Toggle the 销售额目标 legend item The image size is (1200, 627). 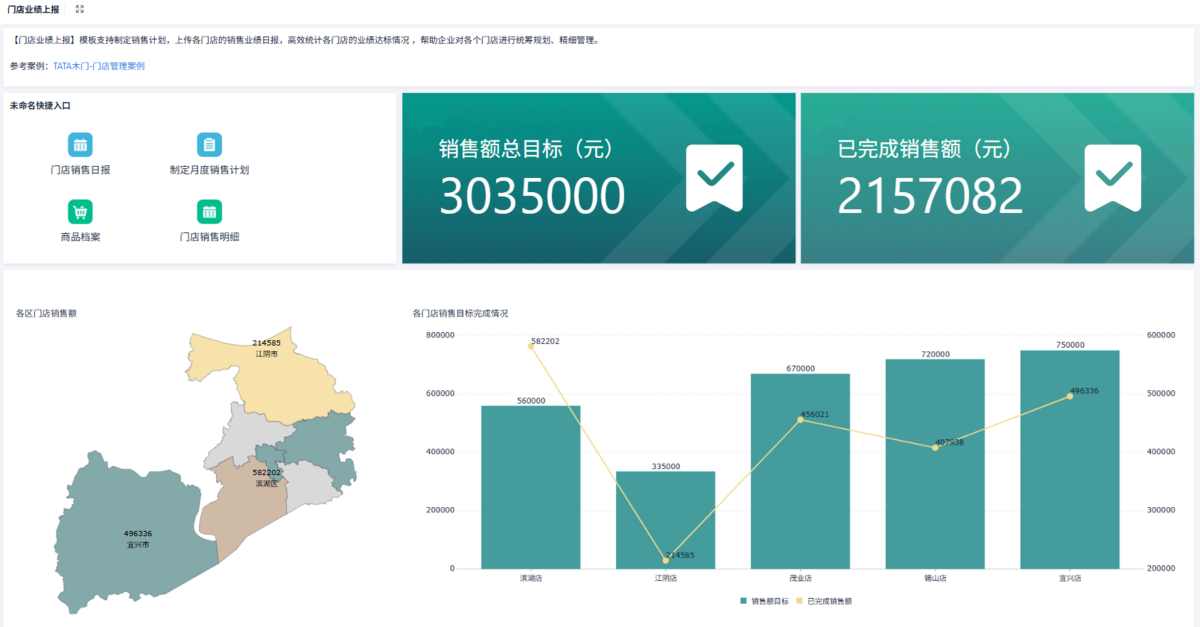(764, 601)
